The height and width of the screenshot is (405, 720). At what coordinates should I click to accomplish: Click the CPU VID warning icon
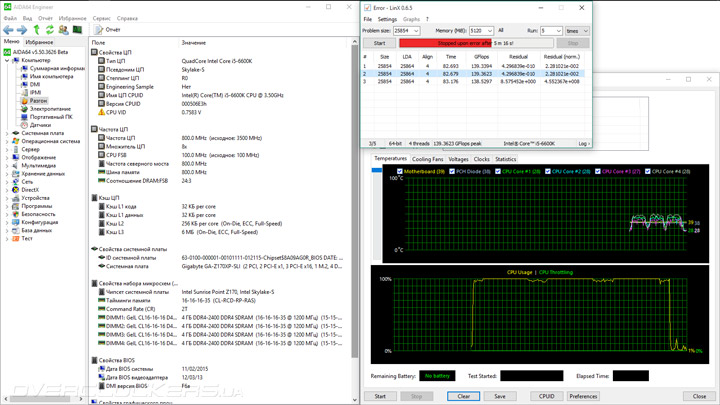pyautogui.click(x=101, y=112)
